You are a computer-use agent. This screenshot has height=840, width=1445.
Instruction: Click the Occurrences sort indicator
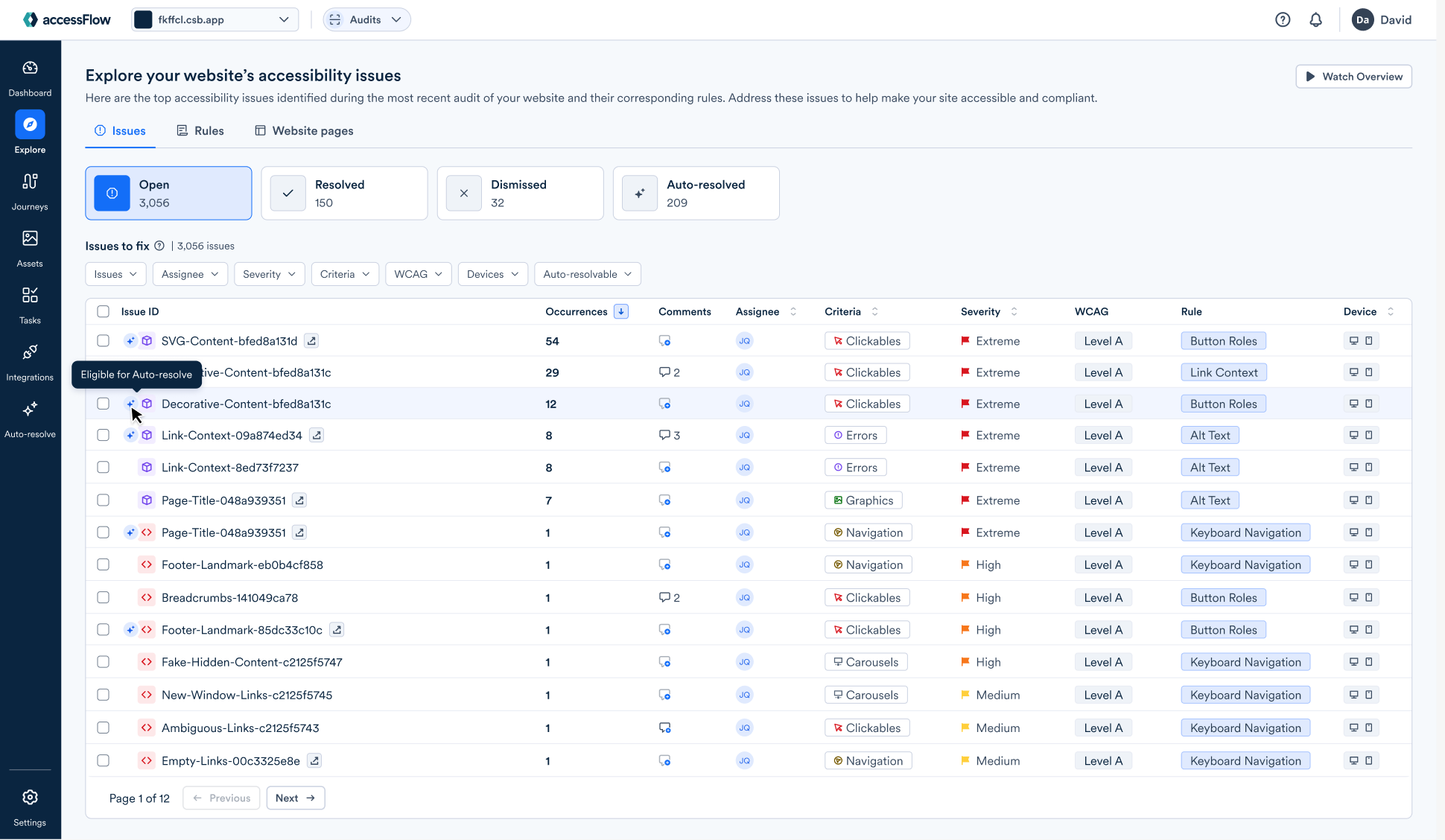point(621,311)
